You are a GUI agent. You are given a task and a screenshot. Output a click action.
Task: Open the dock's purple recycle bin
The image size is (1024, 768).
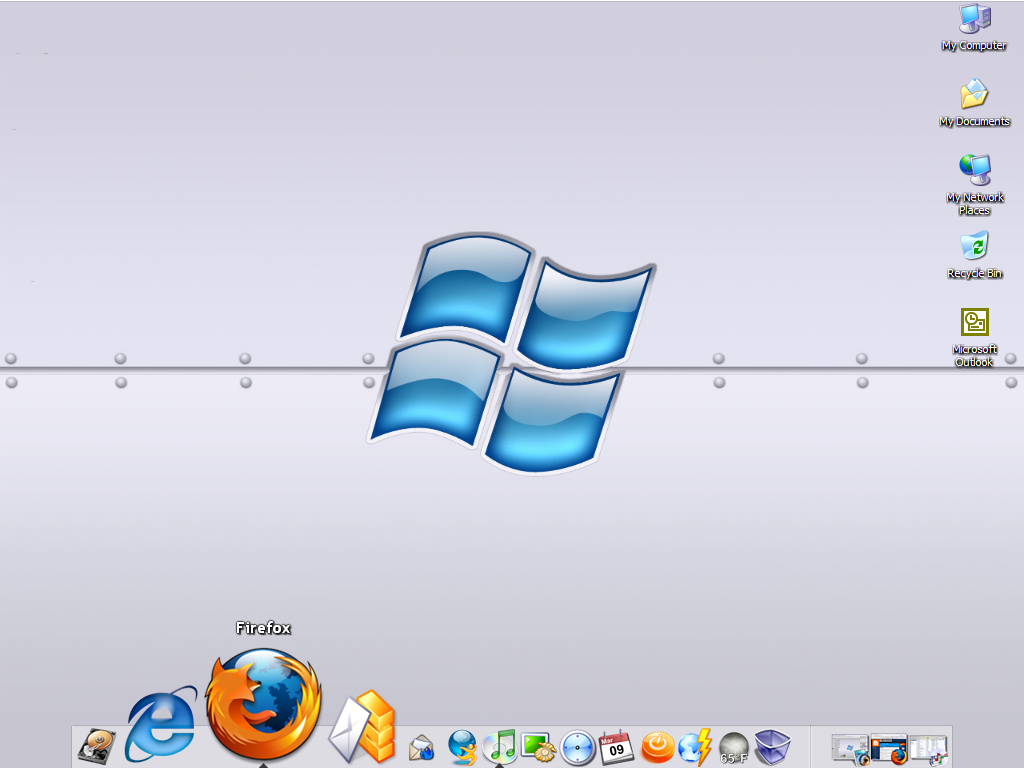(772, 746)
